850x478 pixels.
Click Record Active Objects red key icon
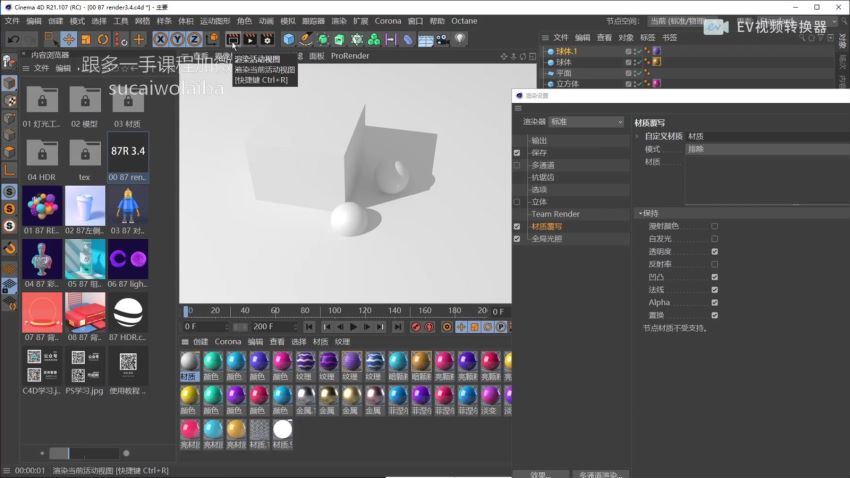click(416, 327)
